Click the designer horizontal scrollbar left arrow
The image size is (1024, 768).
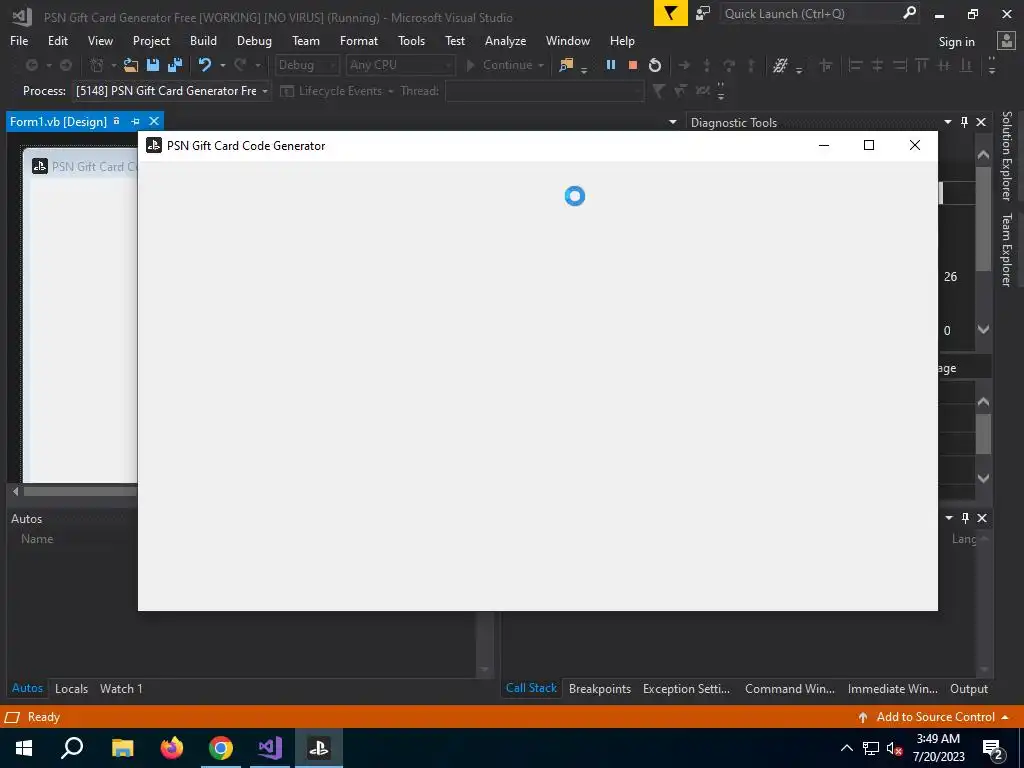click(x=16, y=491)
